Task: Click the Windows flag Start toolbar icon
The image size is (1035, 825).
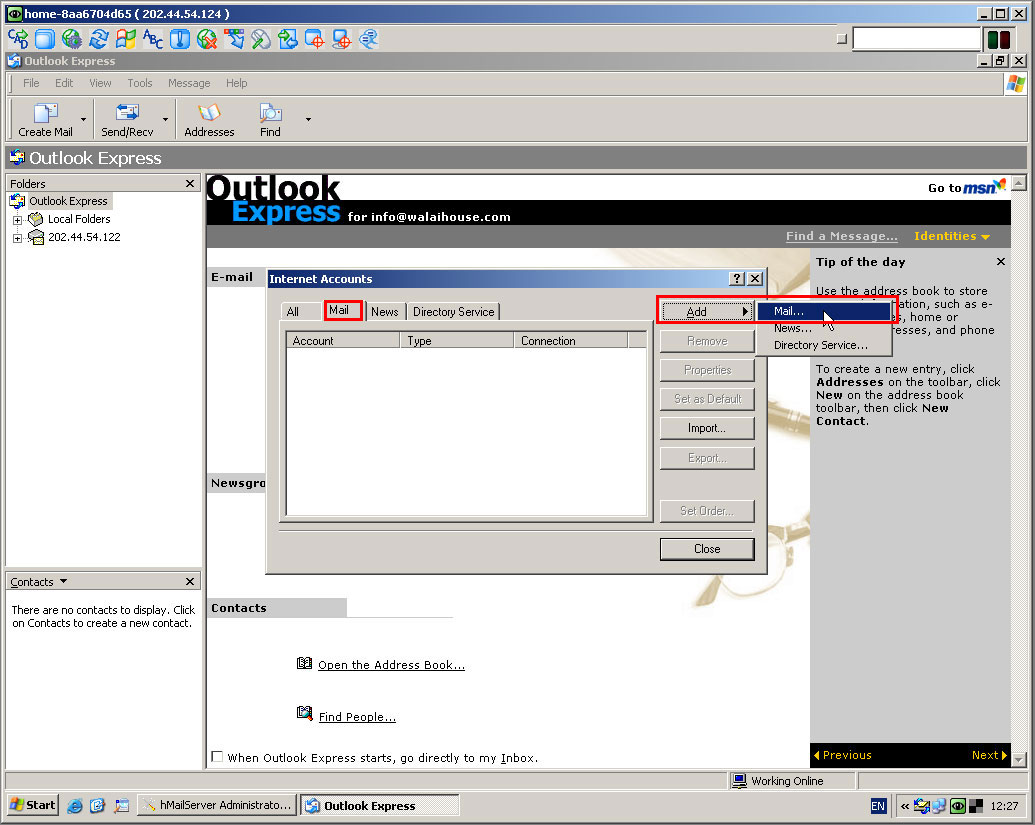Action: coord(125,39)
